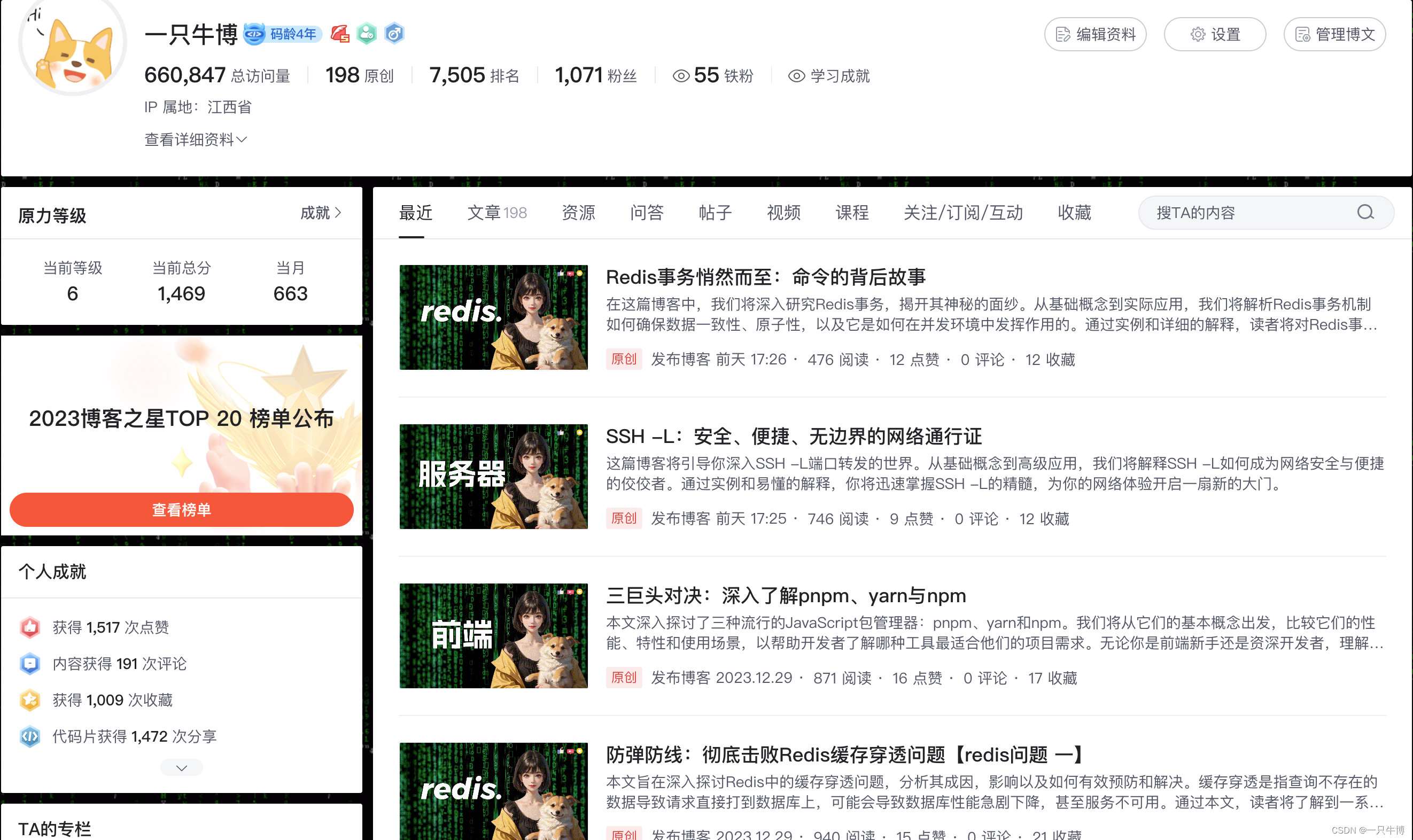Screen dimensions: 1413x840
Task: Click 原创 tag on Redis事务 article
Action: (x=624, y=359)
